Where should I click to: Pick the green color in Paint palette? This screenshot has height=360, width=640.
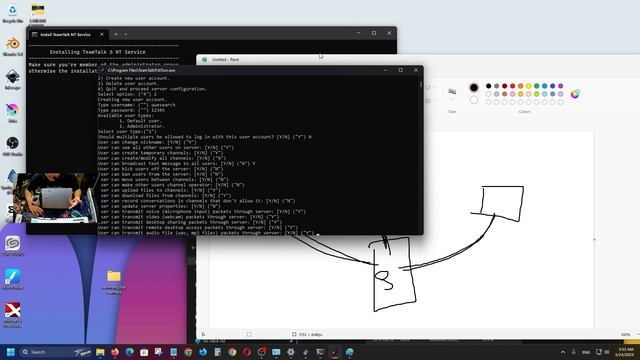coord(536,86)
